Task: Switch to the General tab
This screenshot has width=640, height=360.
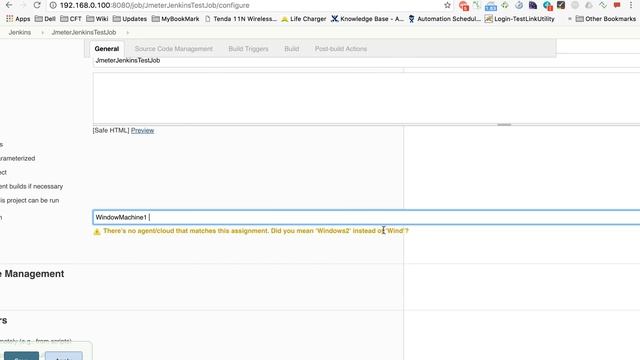Action: pyautogui.click(x=107, y=49)
